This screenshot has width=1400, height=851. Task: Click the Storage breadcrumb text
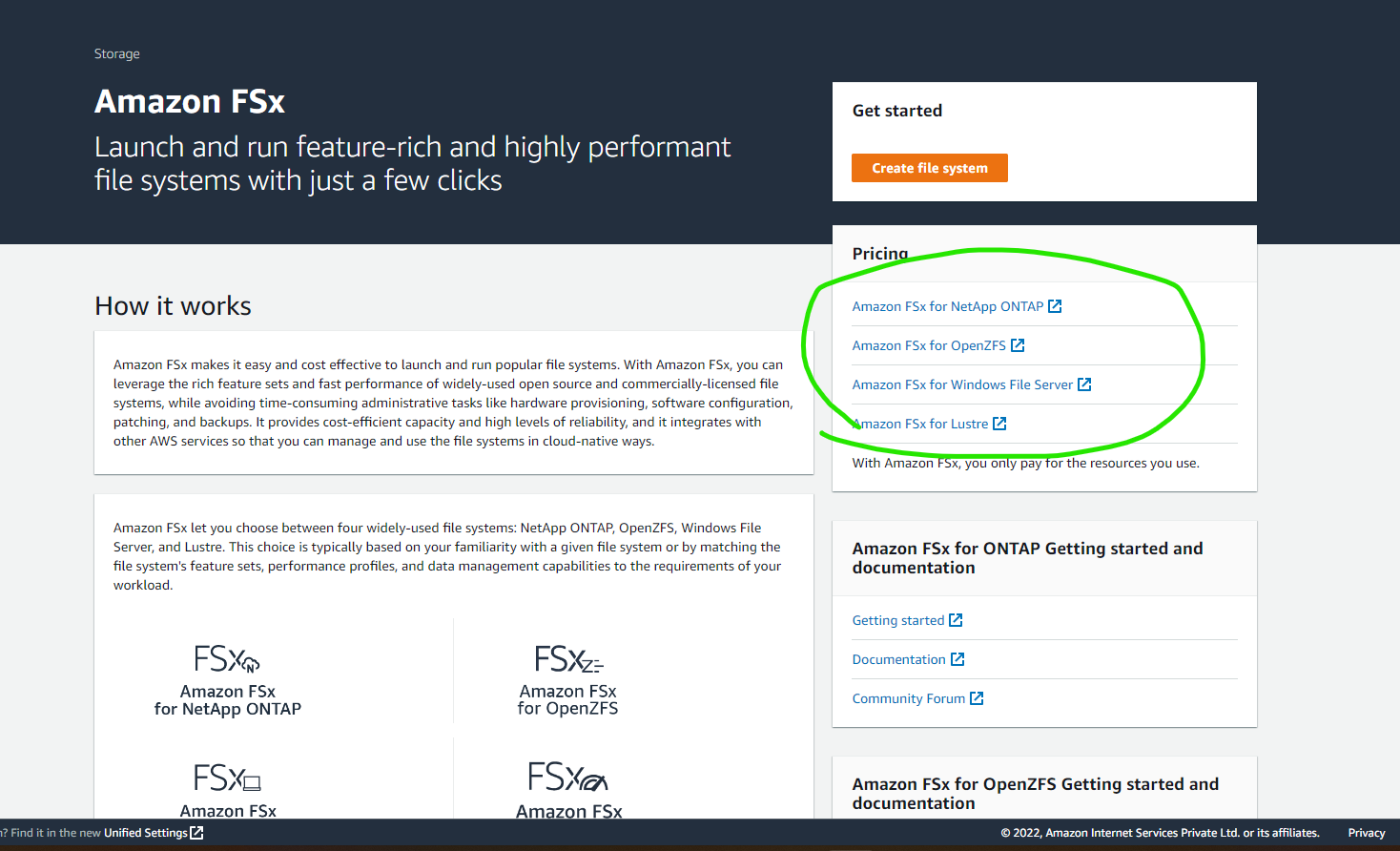tap(117, 53)
